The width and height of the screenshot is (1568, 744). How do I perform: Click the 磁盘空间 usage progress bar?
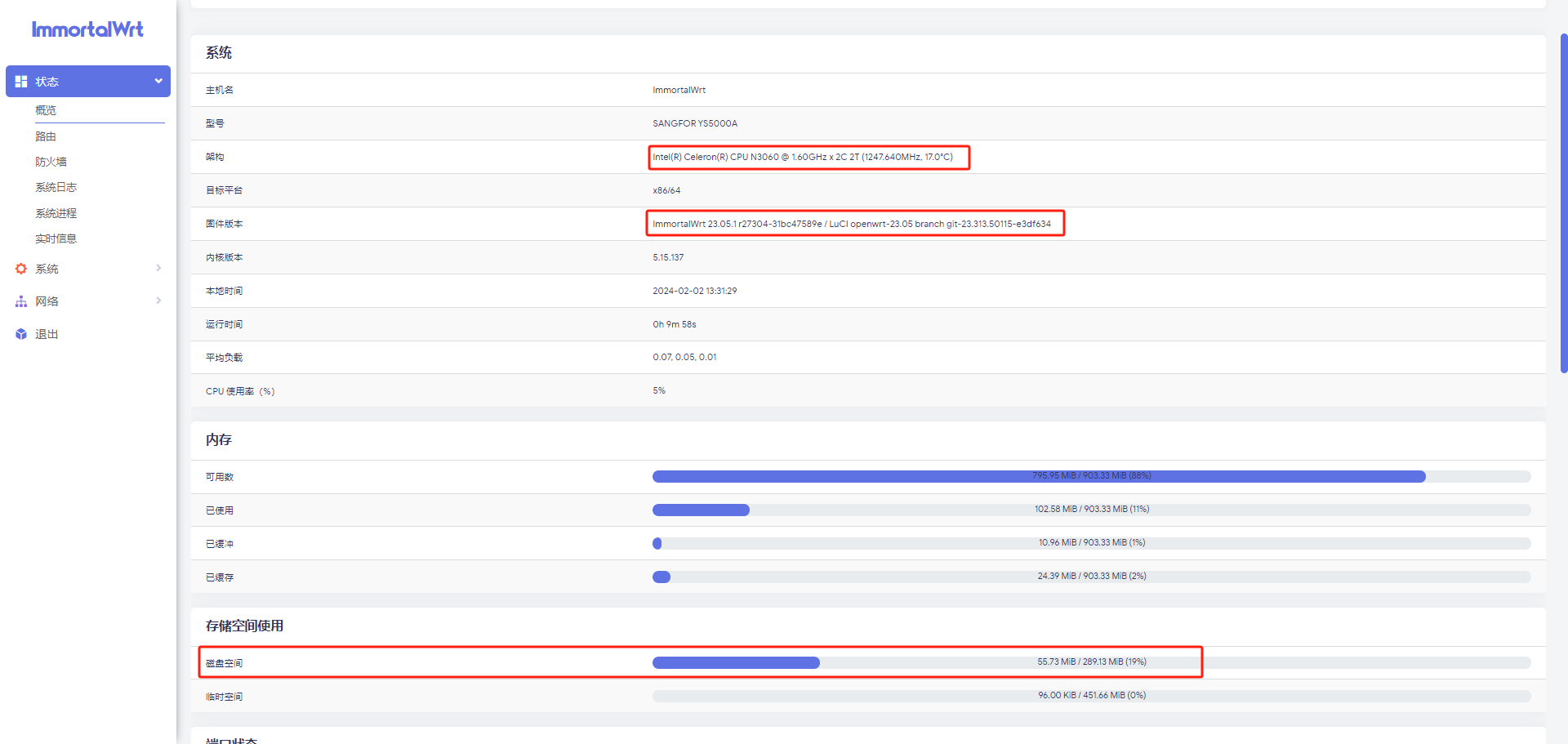coord(1091,662)
